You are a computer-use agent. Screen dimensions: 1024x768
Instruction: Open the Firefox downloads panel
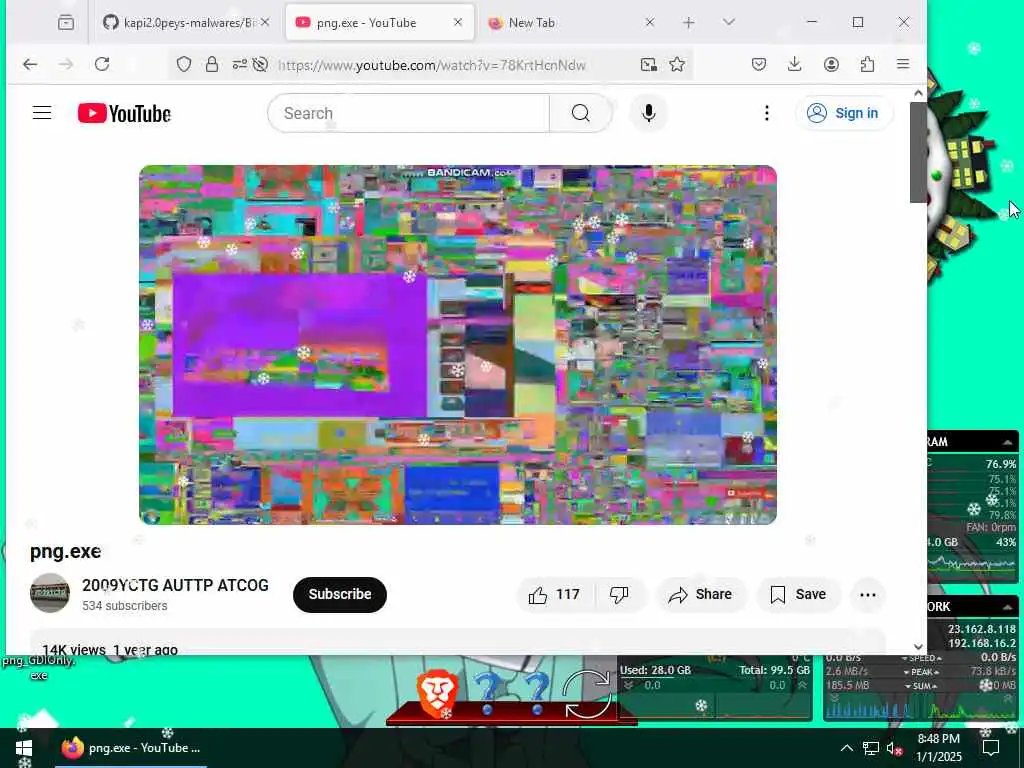click(x=795, y=64)
